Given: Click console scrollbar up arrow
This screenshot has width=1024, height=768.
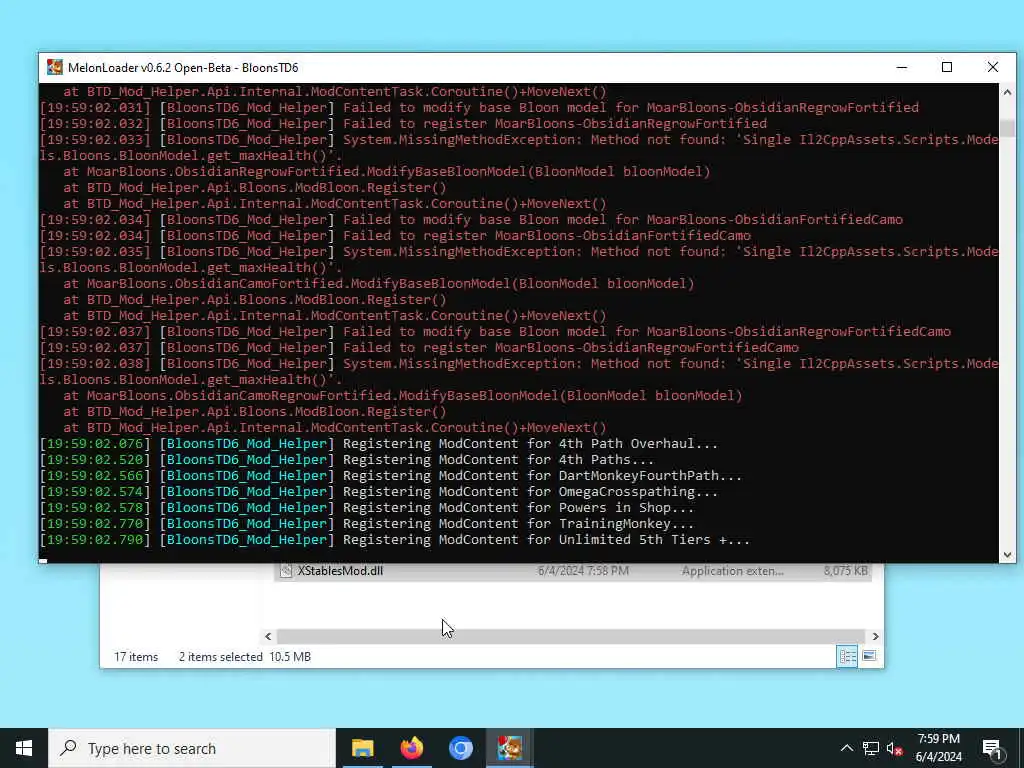Looking at the screenshot, I should click(1007, 92).
